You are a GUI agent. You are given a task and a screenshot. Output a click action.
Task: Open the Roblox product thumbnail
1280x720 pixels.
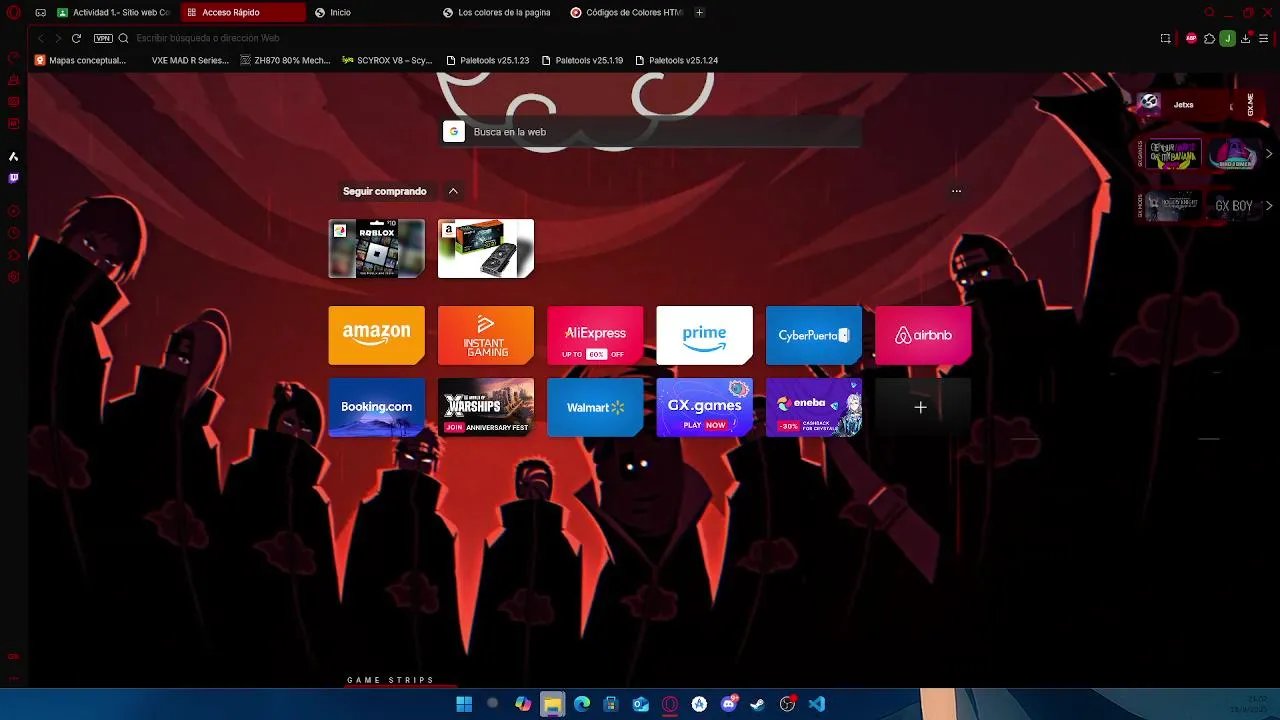point(377,248)
